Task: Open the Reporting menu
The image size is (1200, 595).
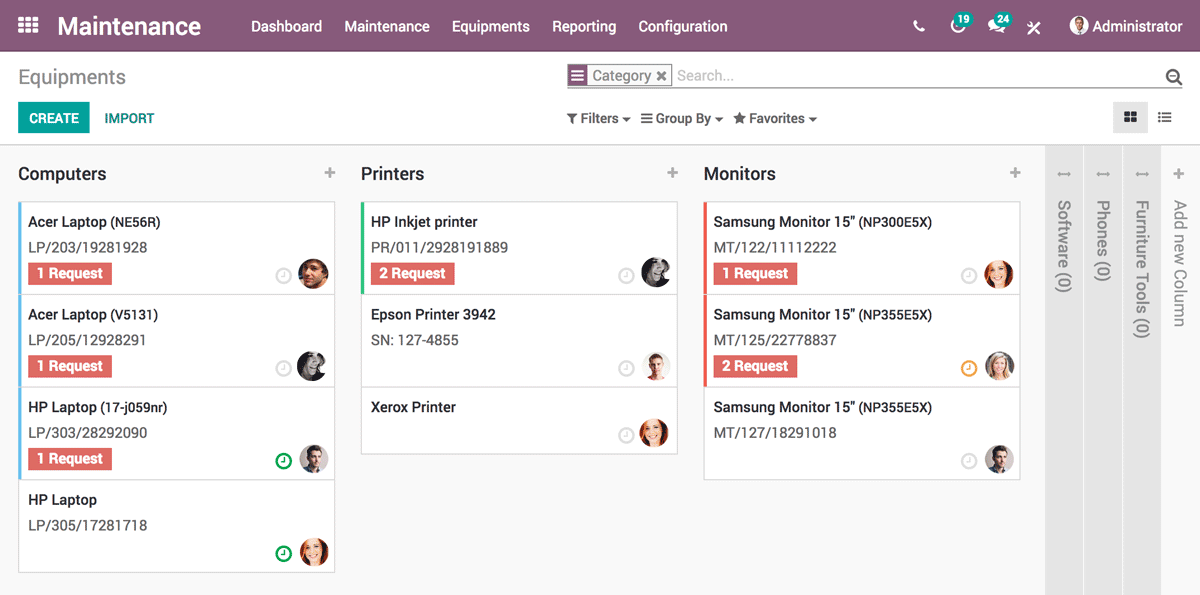Action: pos(584,27)
